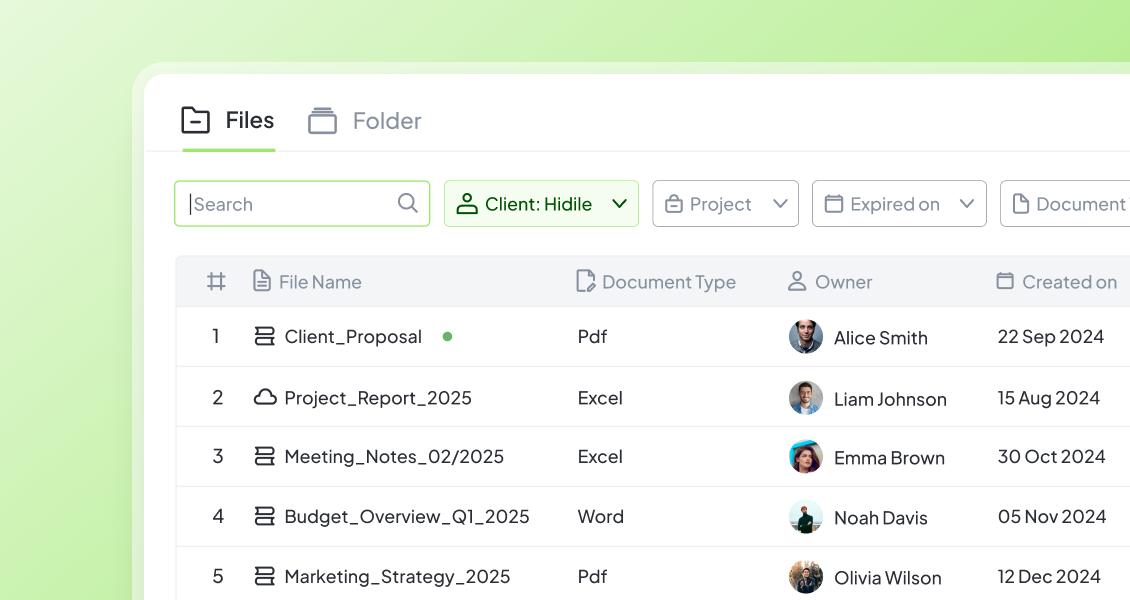Click Alice Smith's avatar thumbnail
1130x600 pixels.
[x=806, y=337]
